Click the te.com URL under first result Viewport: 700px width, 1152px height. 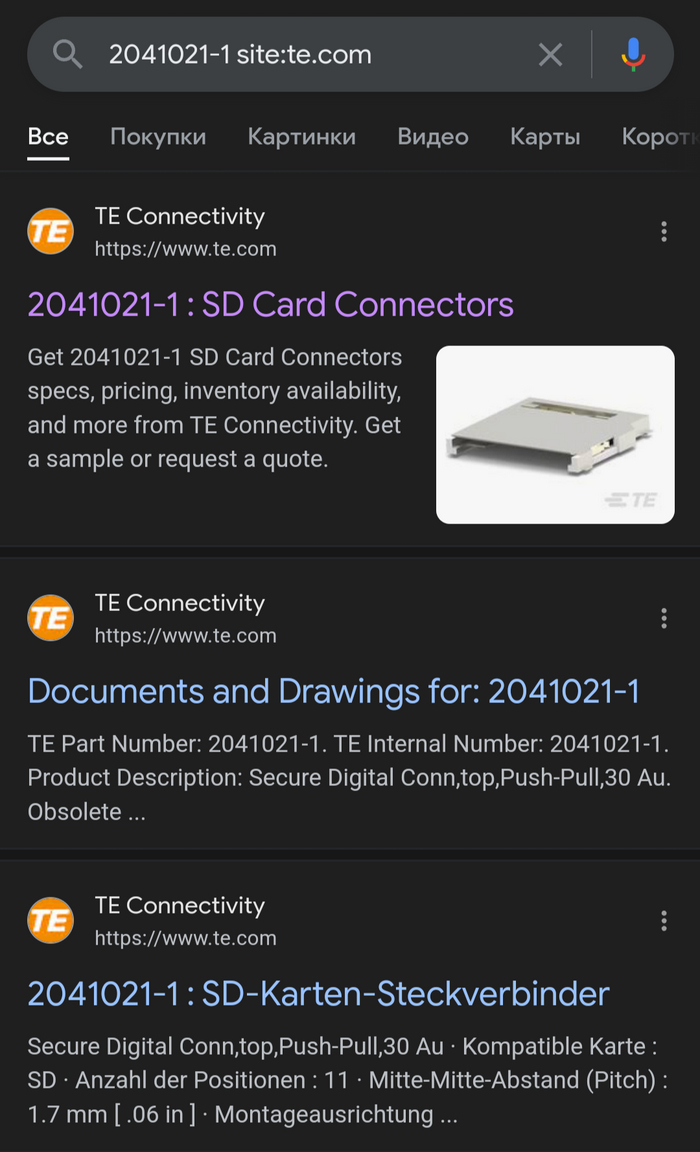coord(185,249)
